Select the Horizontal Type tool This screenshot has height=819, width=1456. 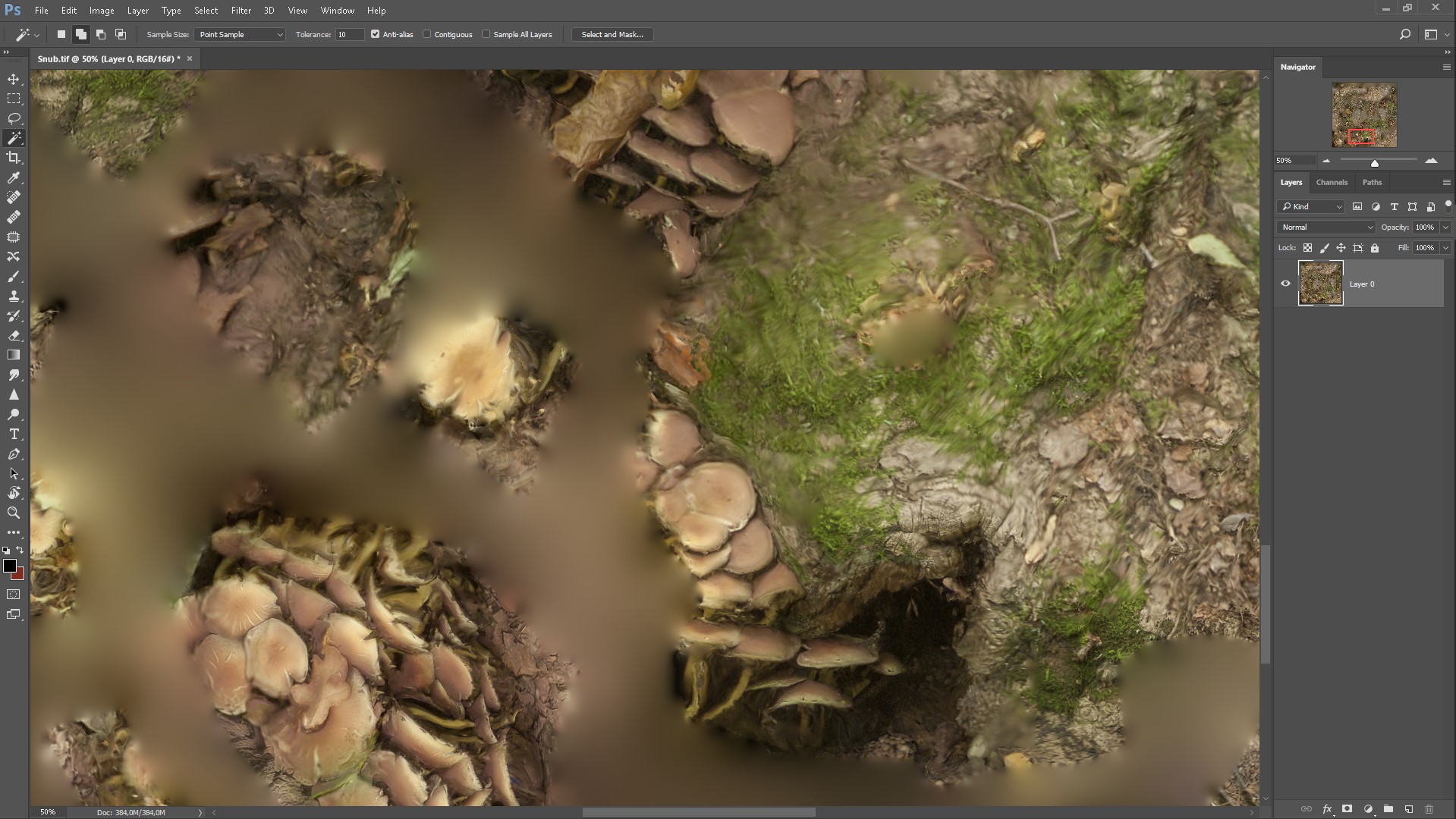tap(14, 435)
